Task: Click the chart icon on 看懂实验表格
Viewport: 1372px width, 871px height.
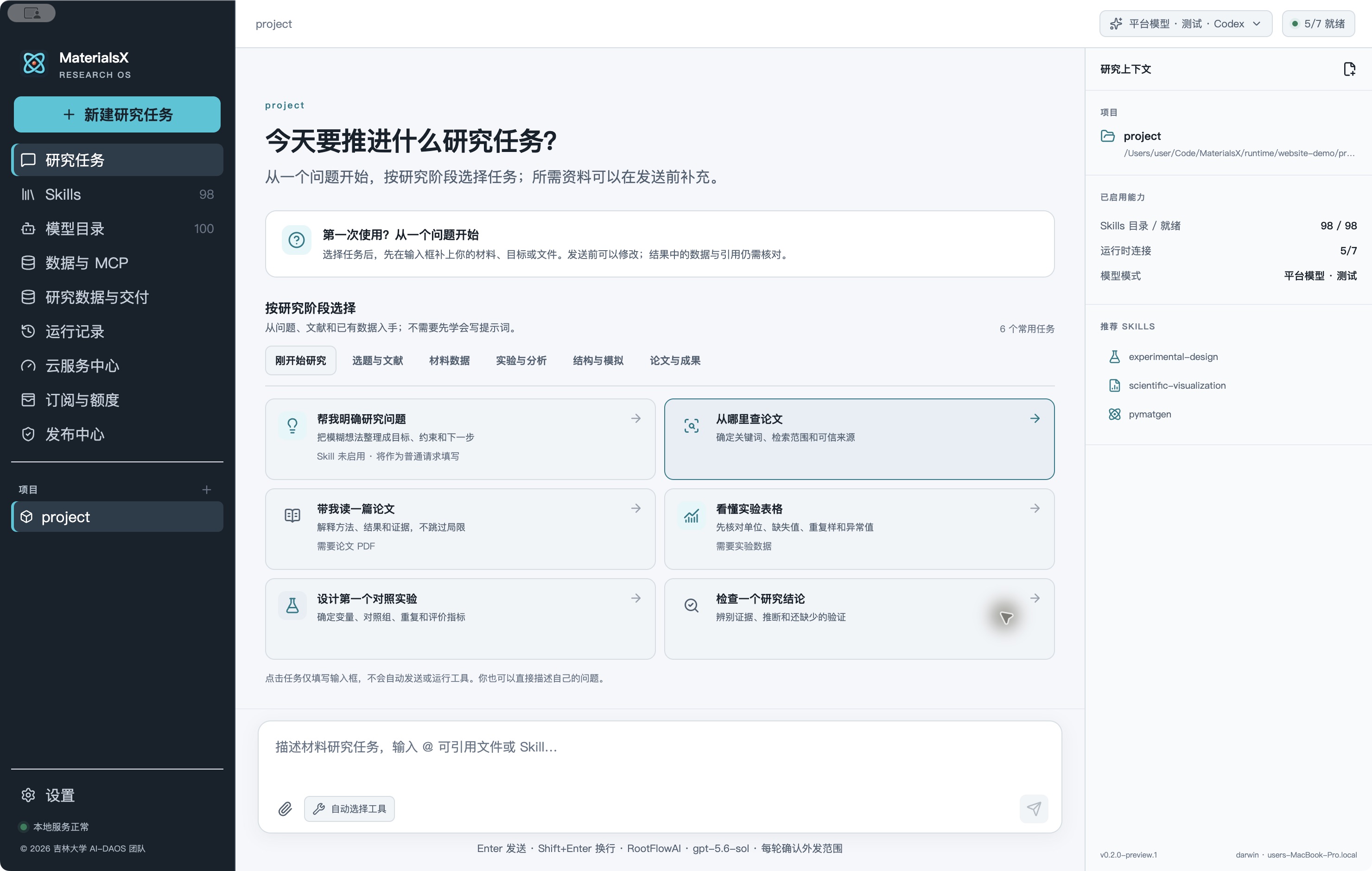Action: click(691, 516)
